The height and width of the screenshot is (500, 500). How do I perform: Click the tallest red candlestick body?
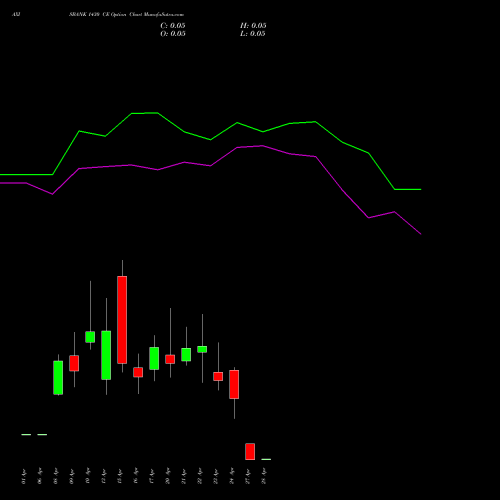[122, 320]
